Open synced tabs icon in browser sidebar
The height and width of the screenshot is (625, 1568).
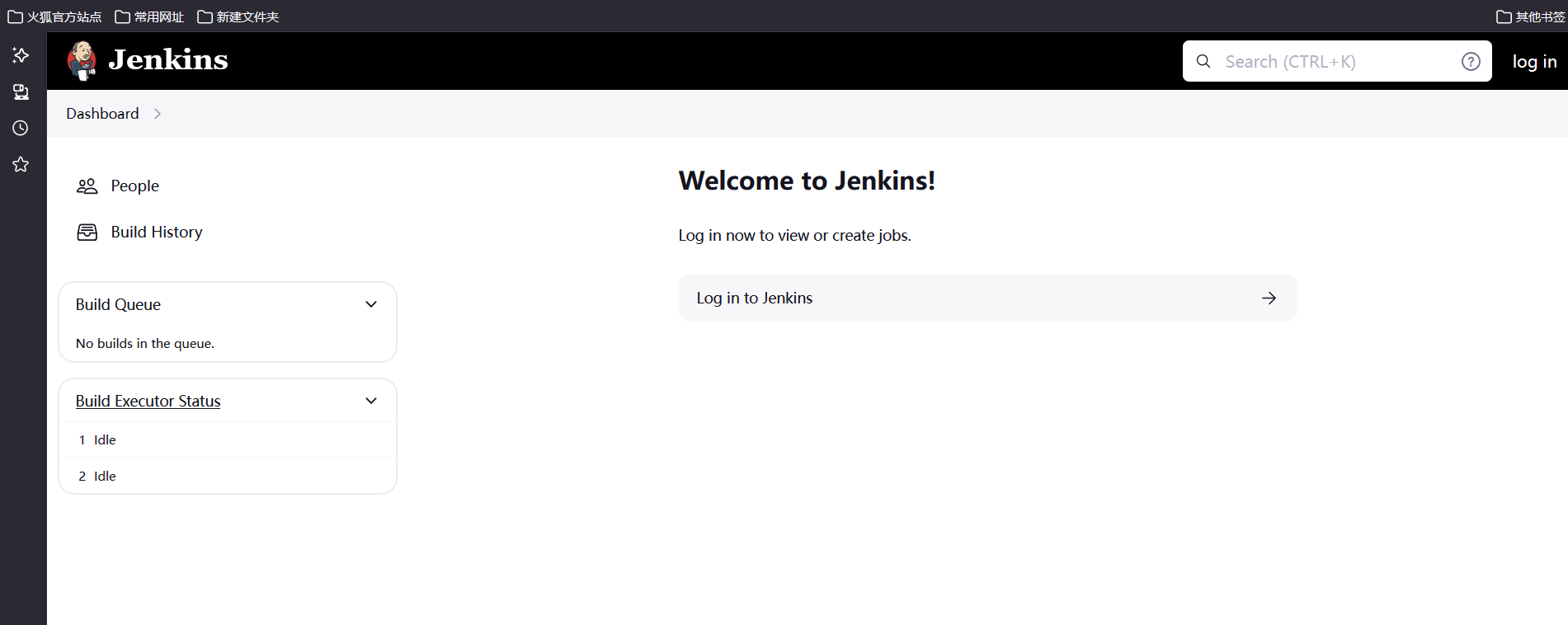click(x=21, y=92)
